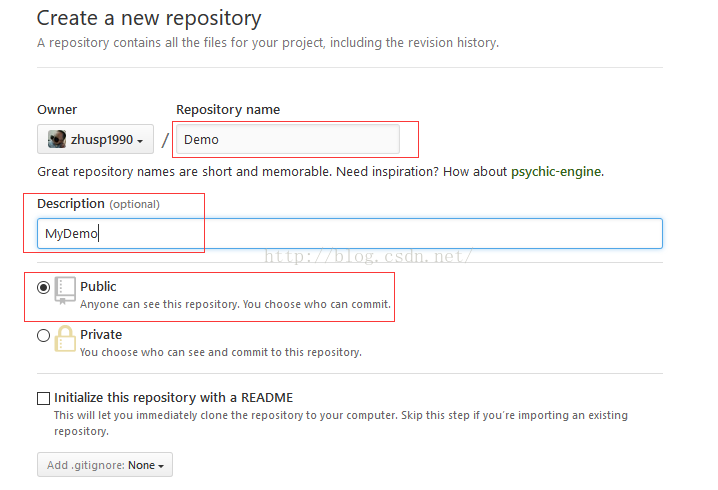
Task: Select the Public radio button
Action: [x=44, y=288]
